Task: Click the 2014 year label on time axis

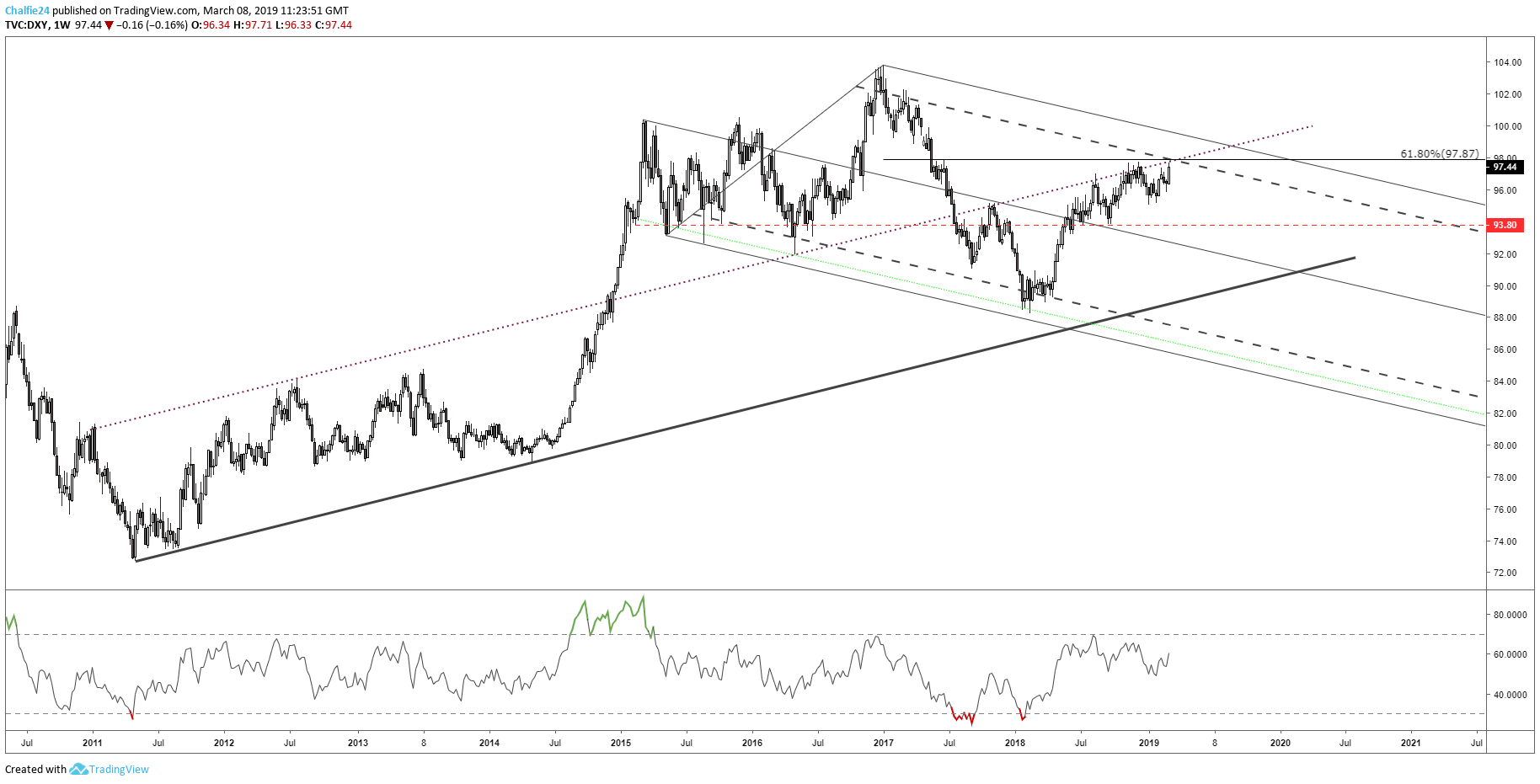Action: pyautogui.click(x=489, y=743)
